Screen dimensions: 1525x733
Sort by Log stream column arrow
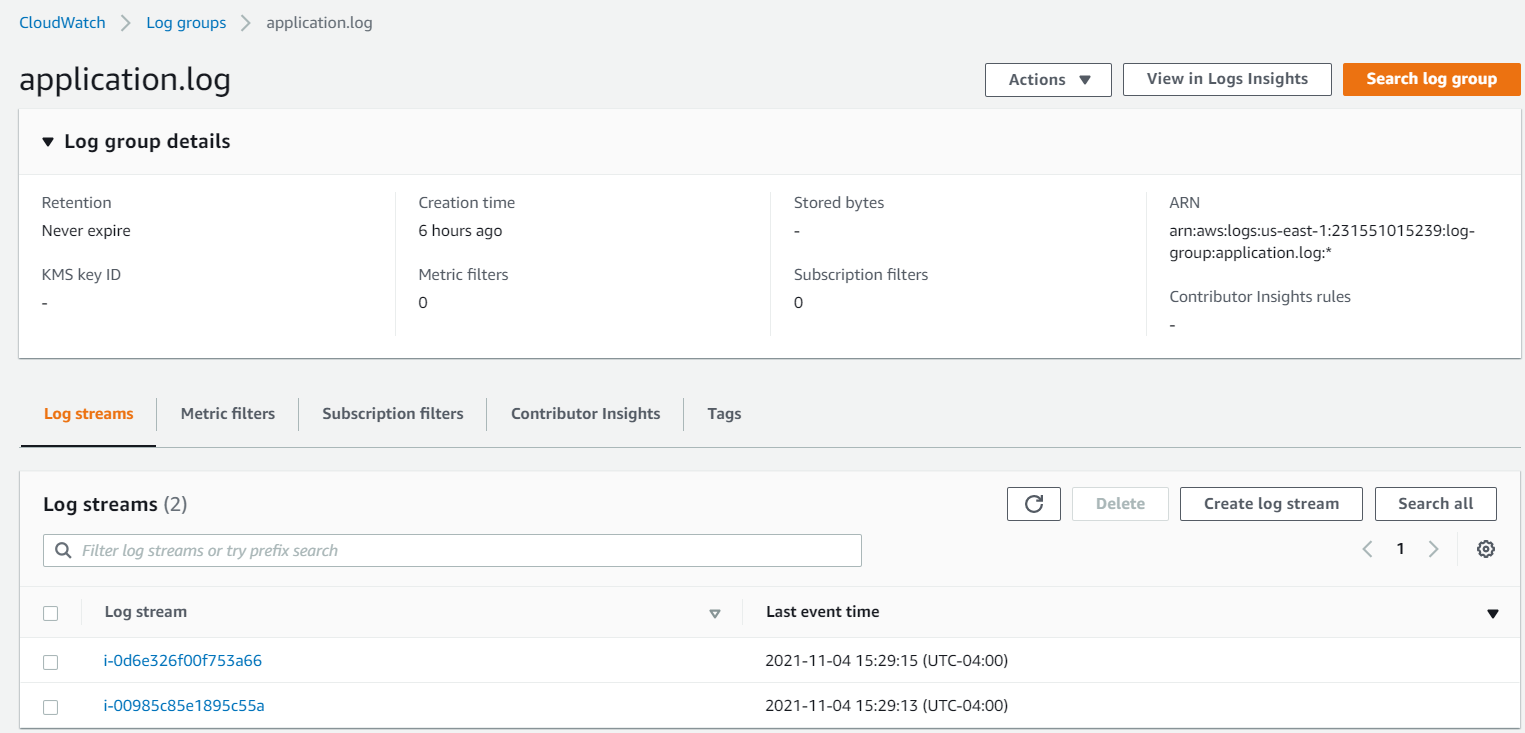pos(715,613)
